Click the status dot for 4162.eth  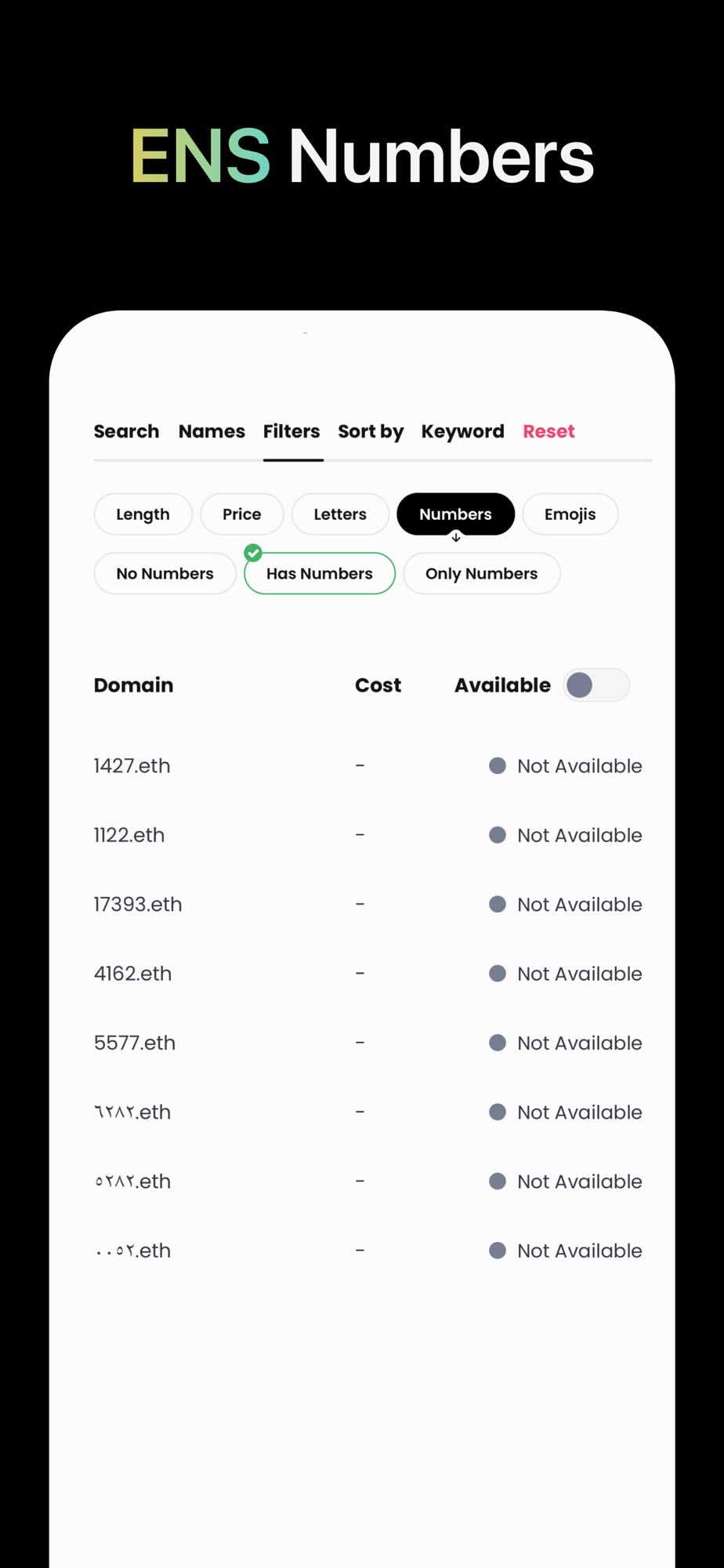click(x=498, y=974)
